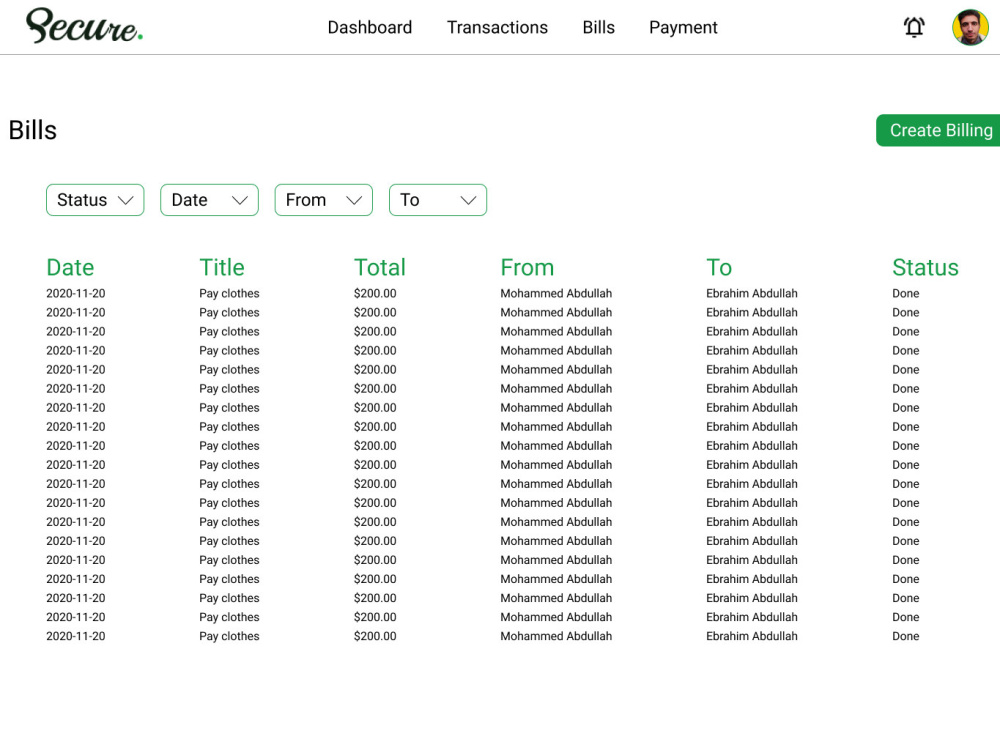Click last row's Mohammed Abdullah sender
The height and width of the screenshot is (750, 1000).
tap(556, 636)
